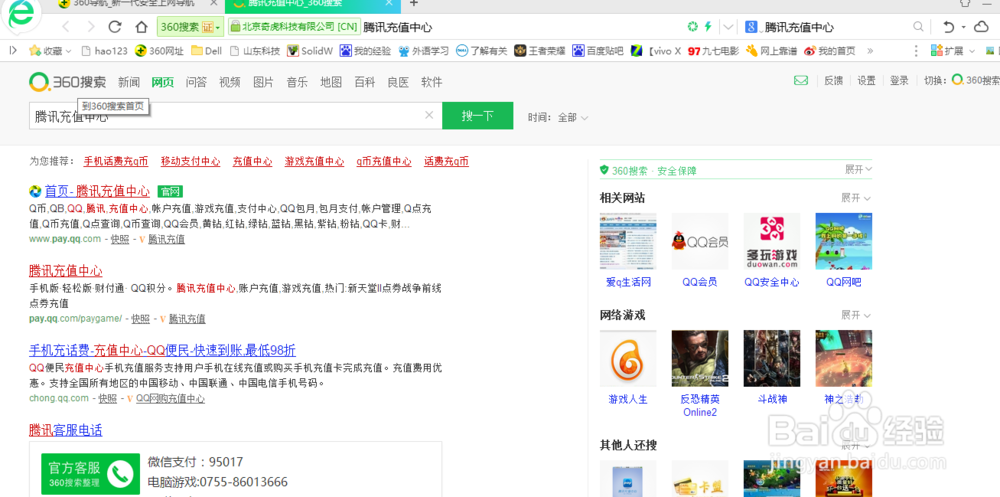This screenshot has width=1000, height=497.
Task: Switch to 视频 search tab
Action: click(230, 82)
